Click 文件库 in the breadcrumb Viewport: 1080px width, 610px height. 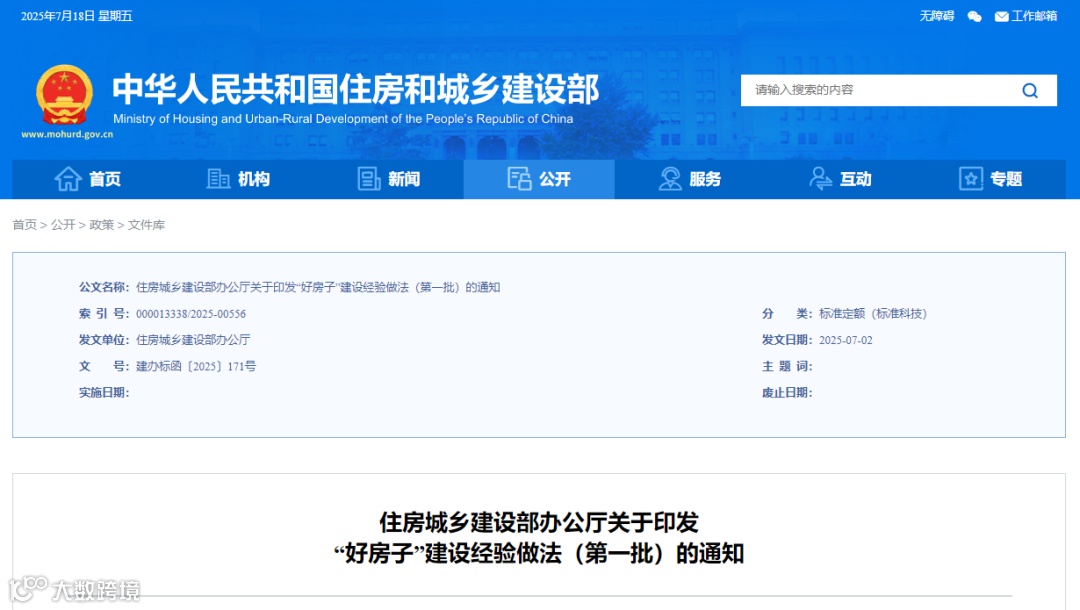point(146,225)
